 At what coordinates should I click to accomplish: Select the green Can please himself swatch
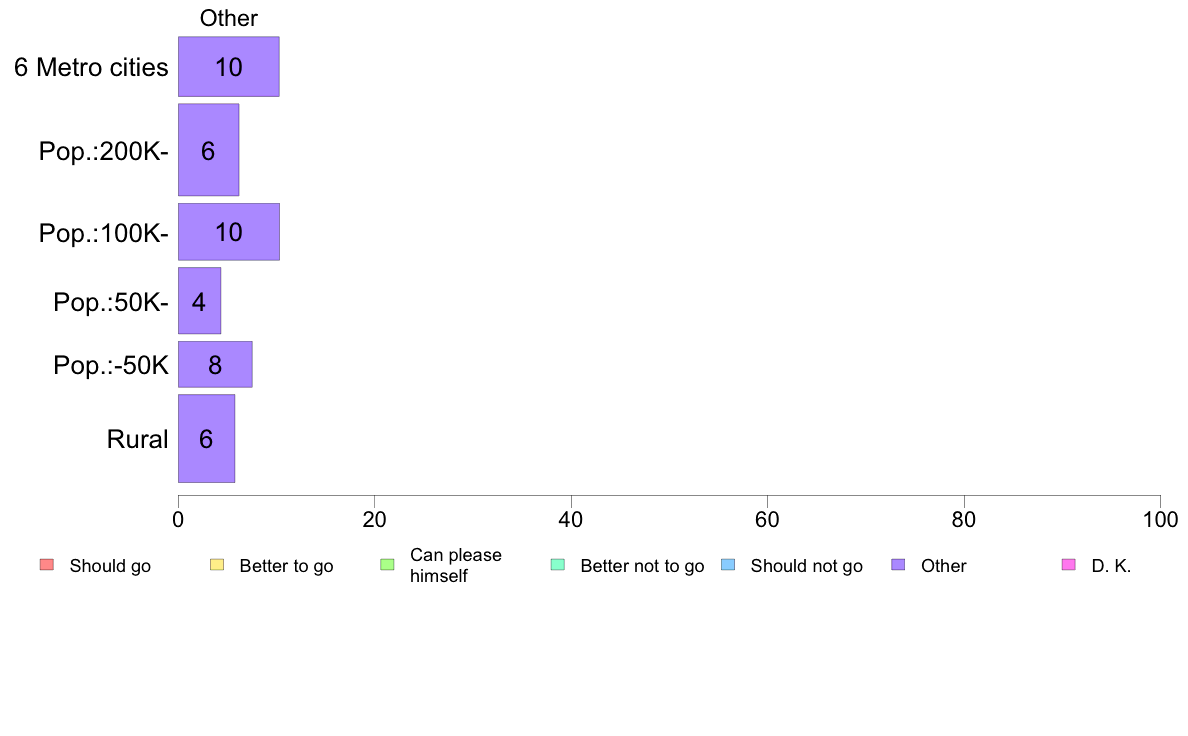tap(387, 565)
